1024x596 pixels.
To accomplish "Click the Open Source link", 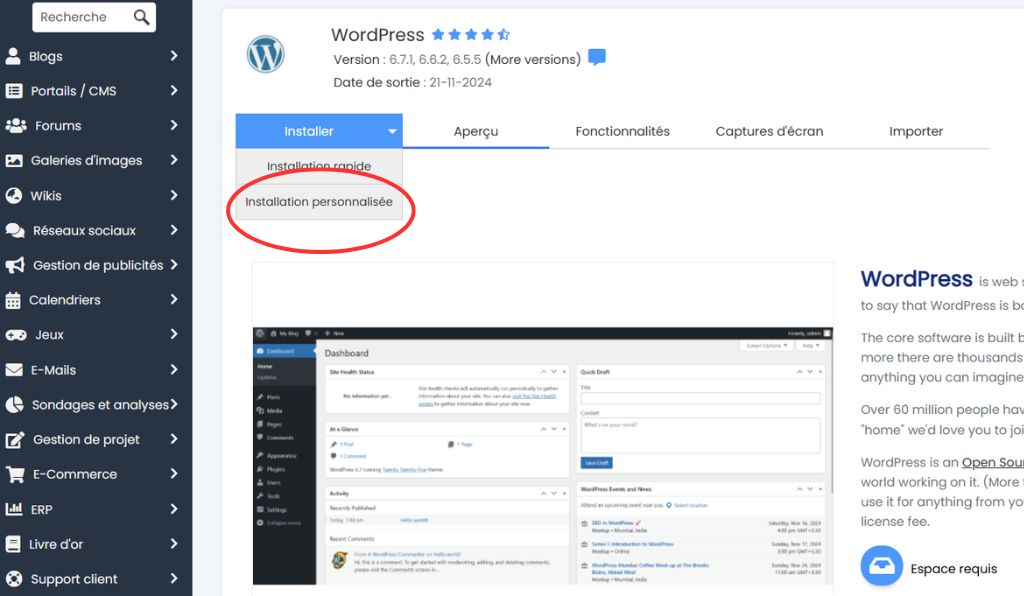I will coord(993,462).
